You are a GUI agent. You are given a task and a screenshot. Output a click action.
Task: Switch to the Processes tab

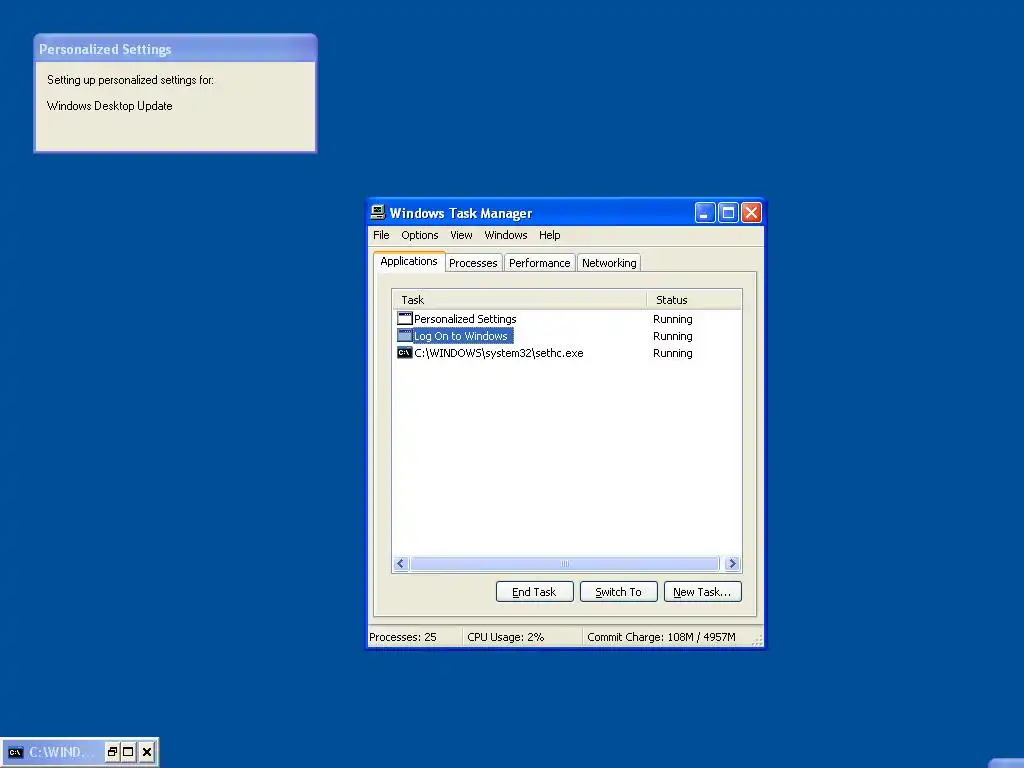(x=473, y=263)
